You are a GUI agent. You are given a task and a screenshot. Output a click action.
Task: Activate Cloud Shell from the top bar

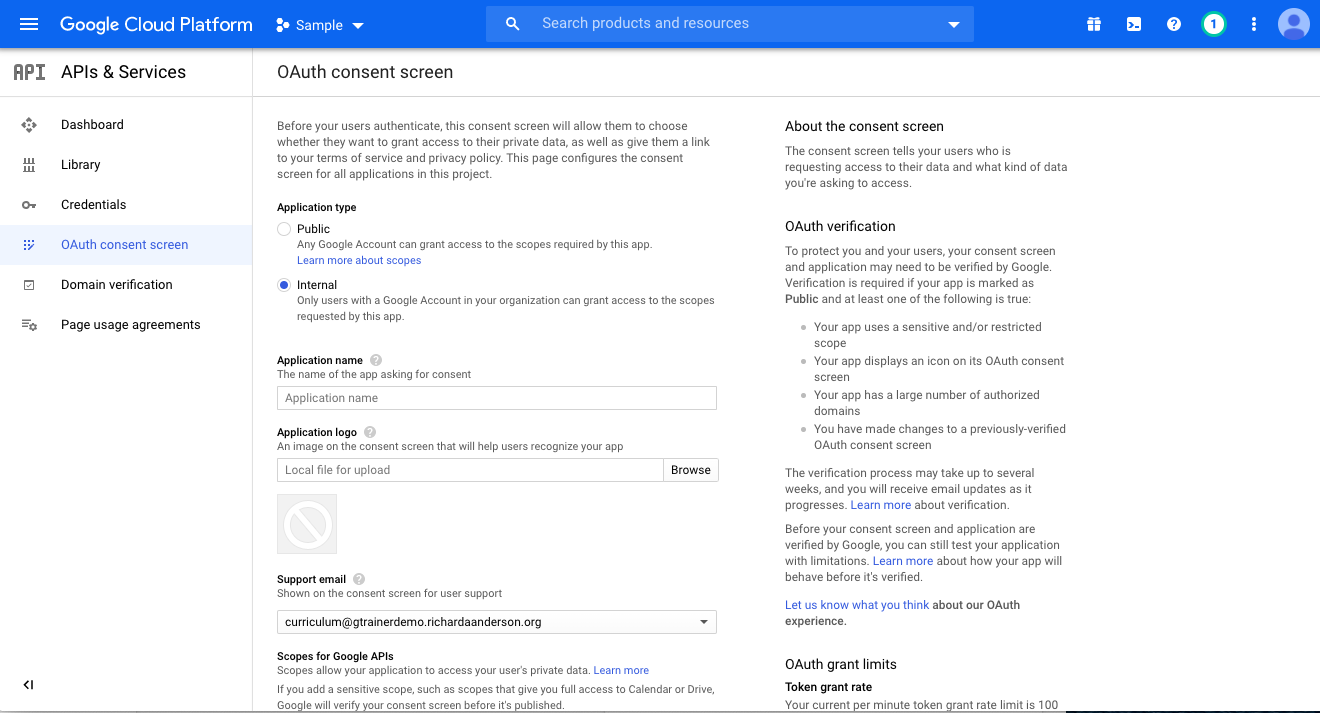click(1133, 23)
